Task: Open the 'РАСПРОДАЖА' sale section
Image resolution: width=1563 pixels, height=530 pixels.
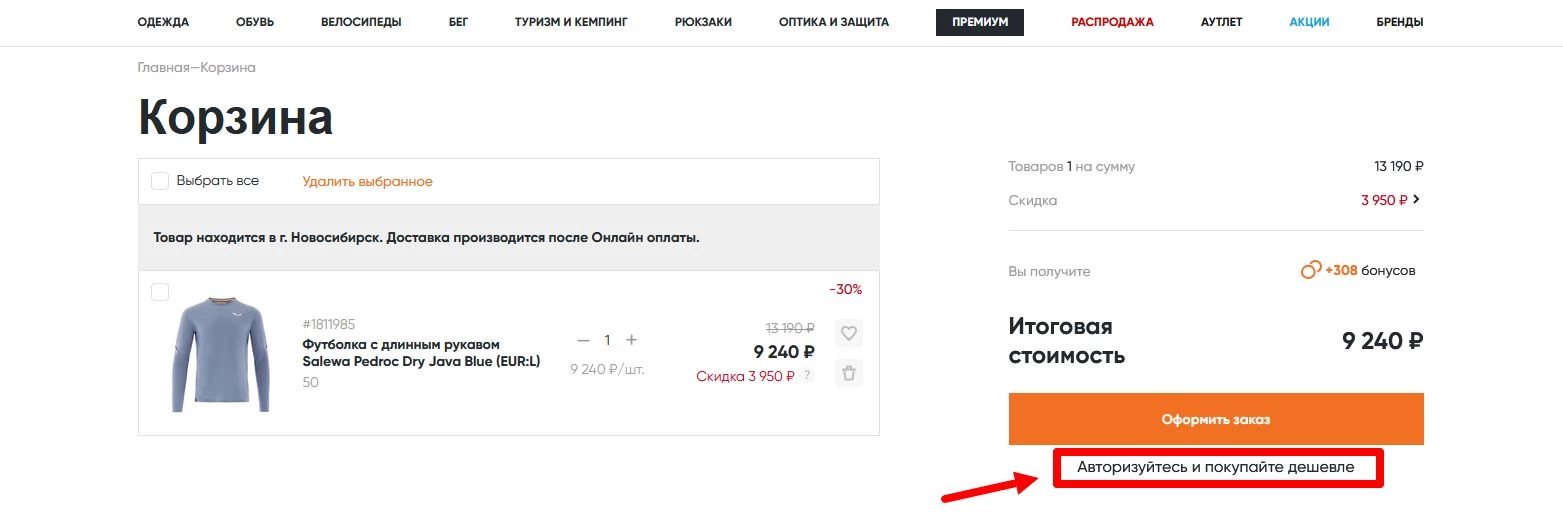Action: (1112, 22)
